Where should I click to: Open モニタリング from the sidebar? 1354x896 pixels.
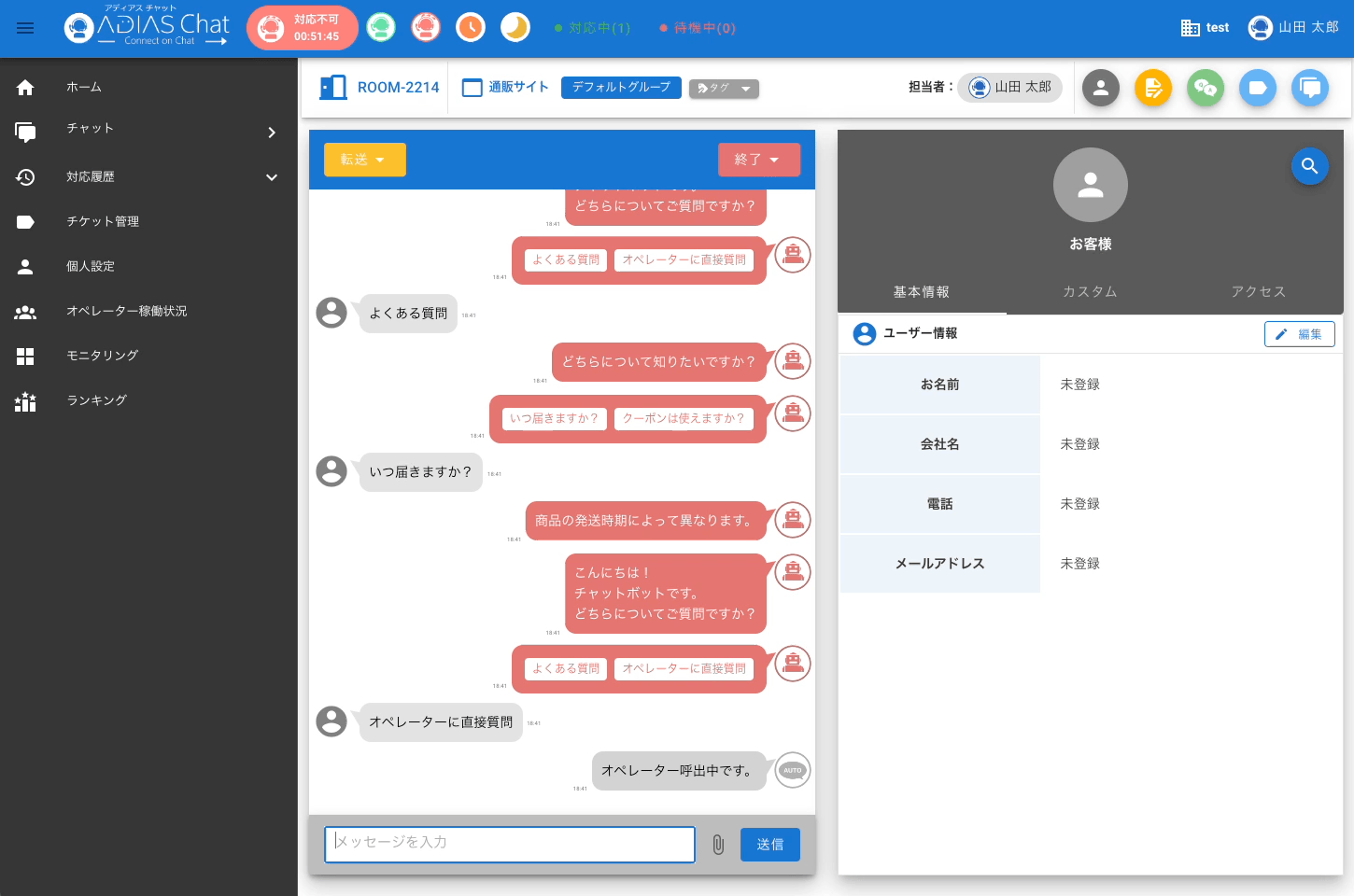point(103,356)
